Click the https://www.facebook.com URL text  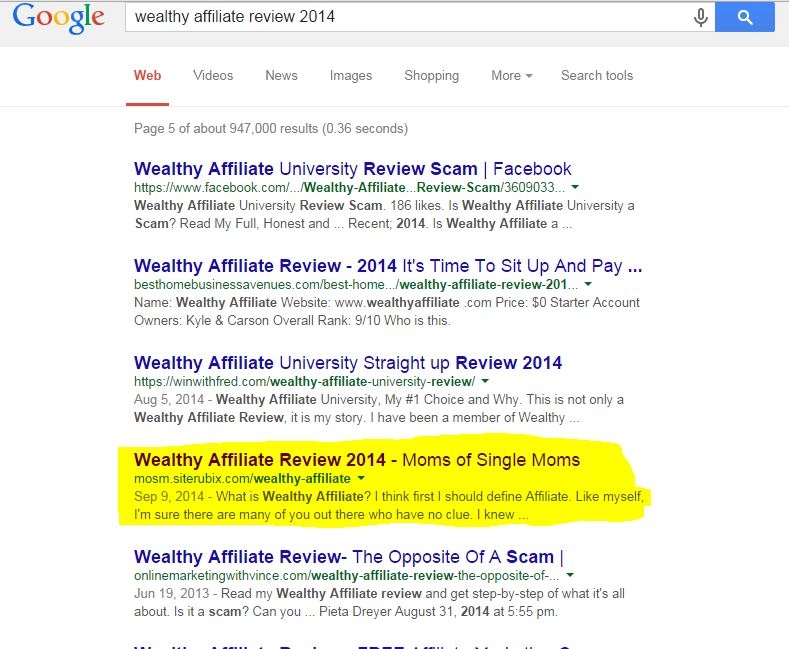[x=349, y=188]
